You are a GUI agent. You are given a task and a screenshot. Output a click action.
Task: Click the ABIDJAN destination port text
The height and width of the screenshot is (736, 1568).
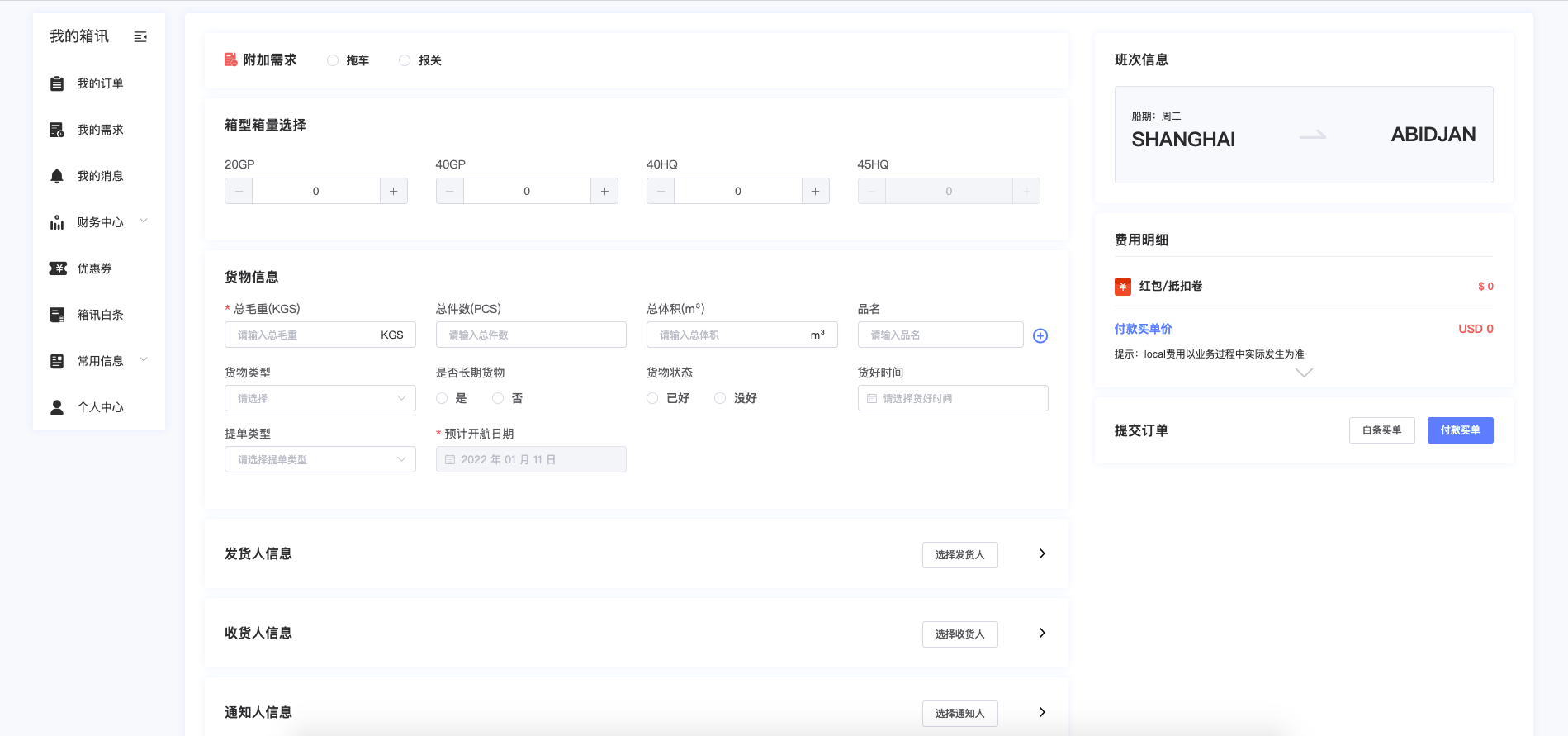pos(1433,135)
